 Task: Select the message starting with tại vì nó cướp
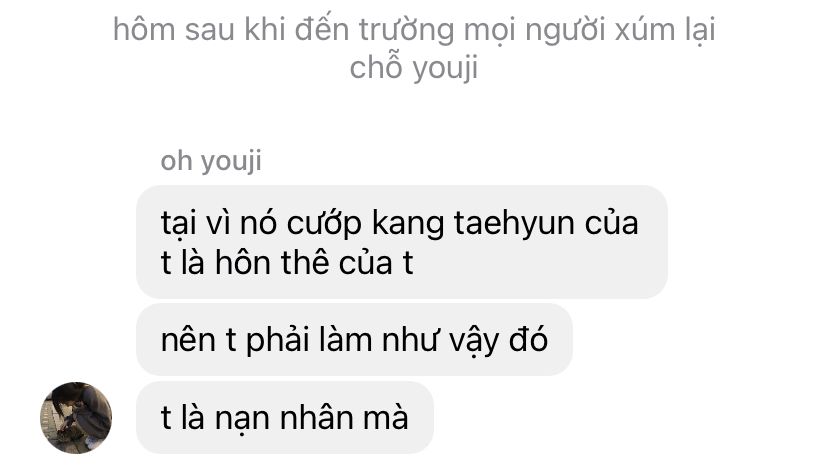click(x=402, y=242)
